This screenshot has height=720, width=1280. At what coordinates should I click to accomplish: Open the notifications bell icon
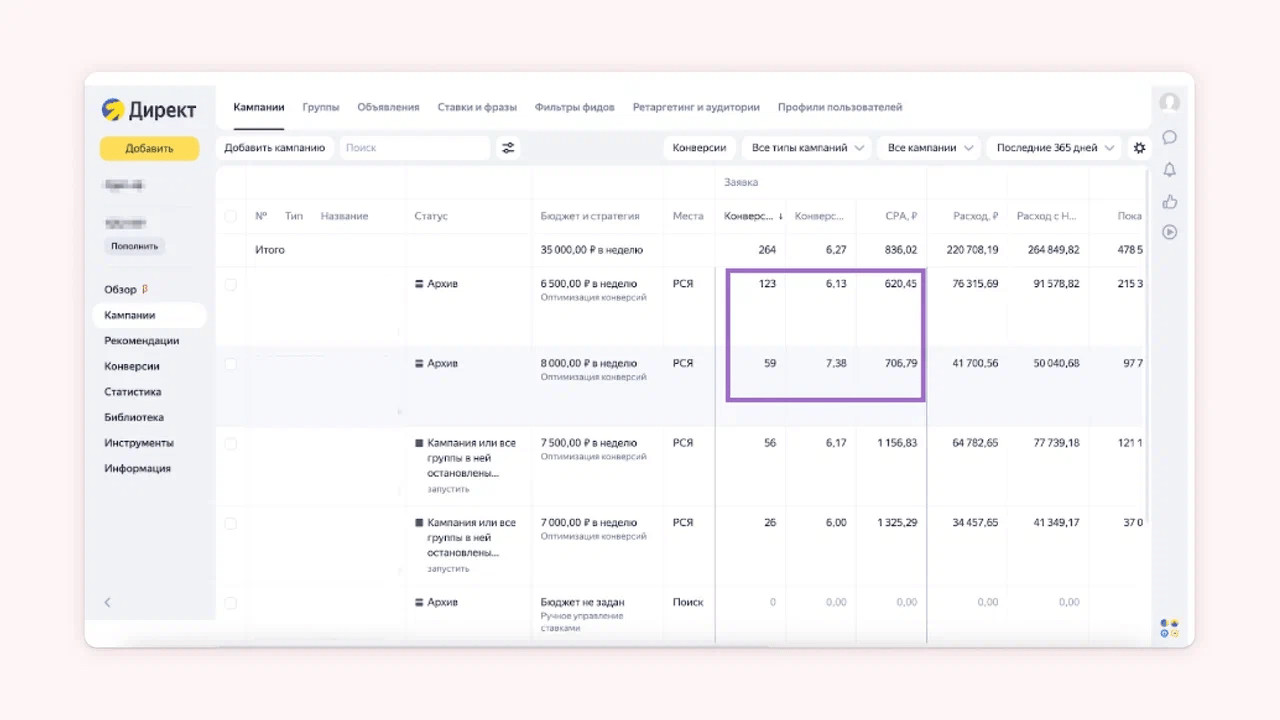coord(1169,170)
